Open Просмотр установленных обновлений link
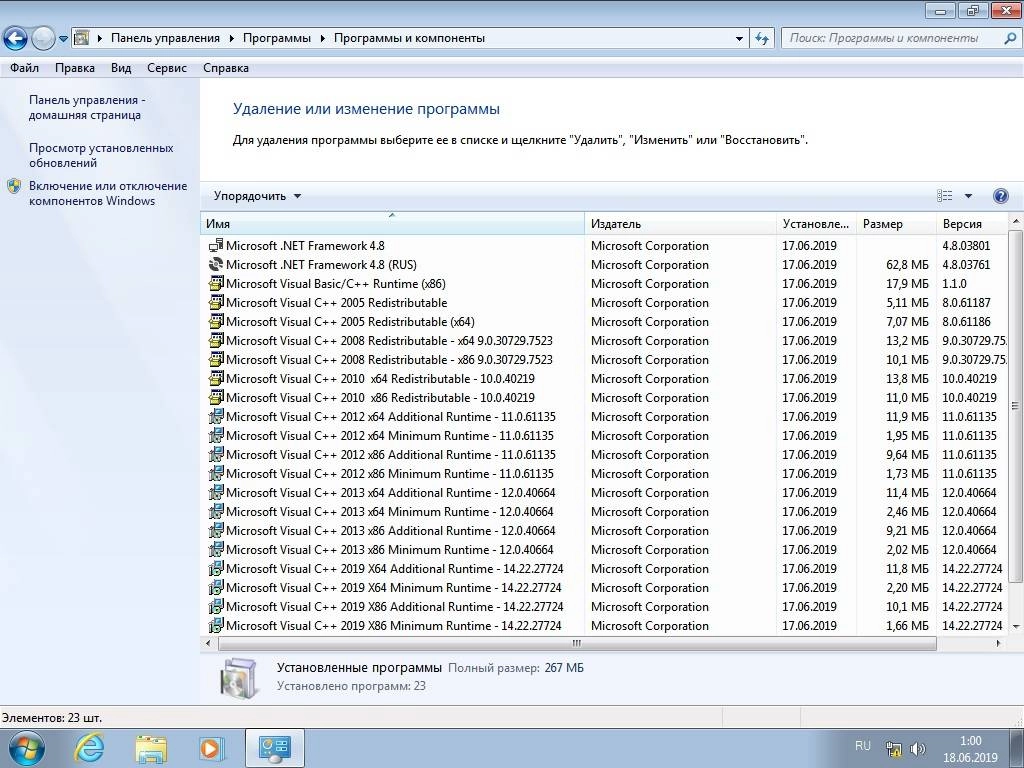 pyautogui.click(x=101, y=155)
